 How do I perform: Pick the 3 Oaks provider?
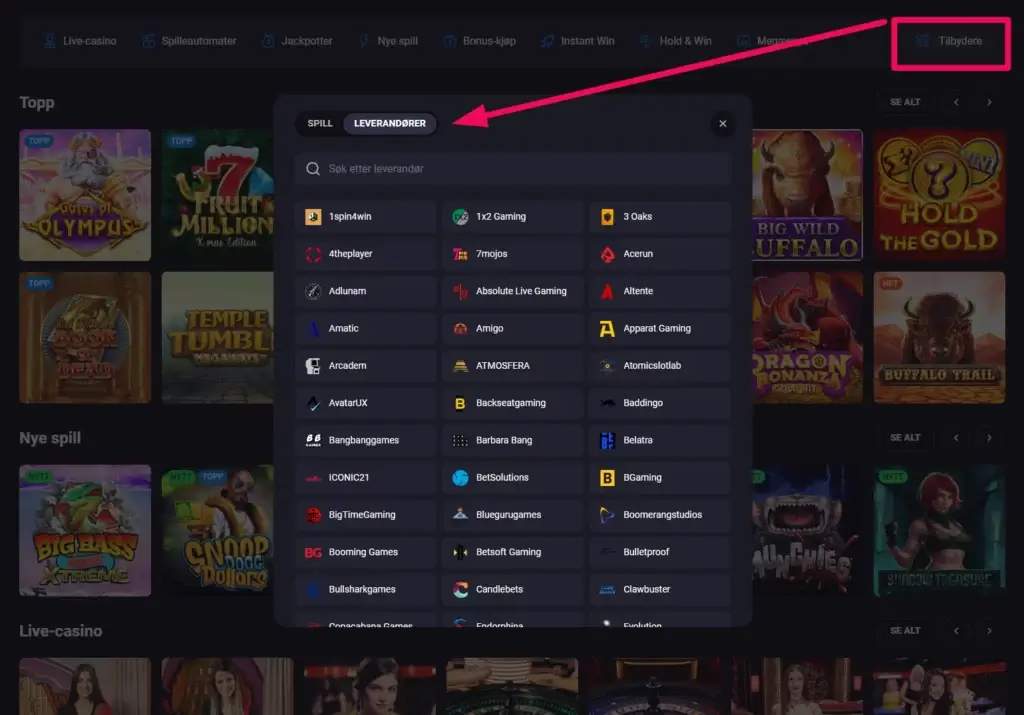[660, 217]
